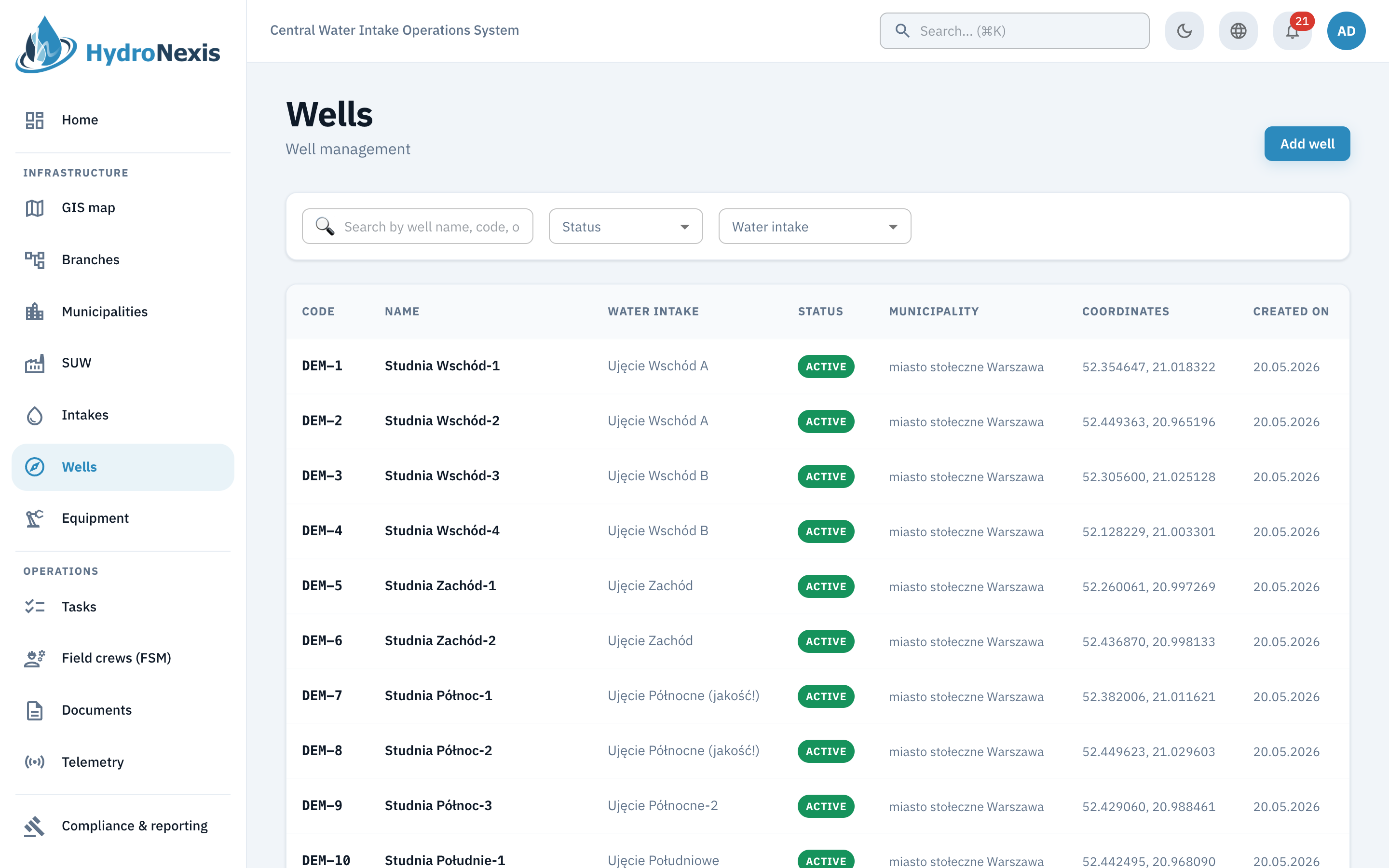
Task: Click the Compliance gavel icon
Action: [34, 826]
